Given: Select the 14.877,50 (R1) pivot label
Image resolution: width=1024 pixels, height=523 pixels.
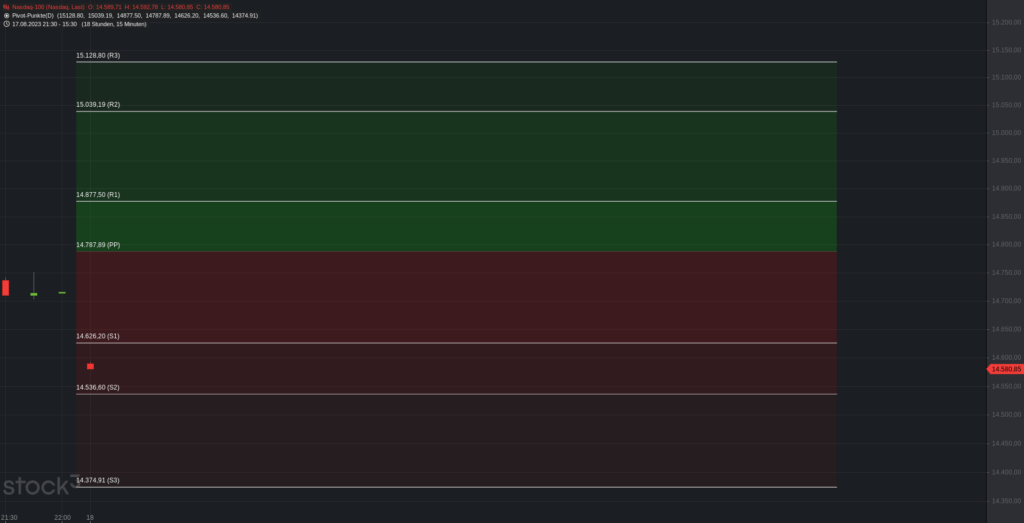Looking at the screenshot, I should click(x=98, y=195).
